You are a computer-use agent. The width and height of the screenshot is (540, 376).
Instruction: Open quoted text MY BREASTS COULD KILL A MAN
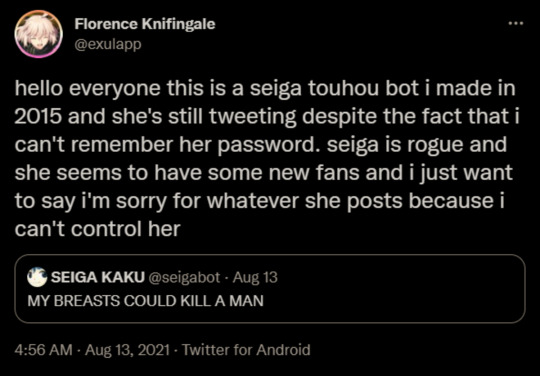click(145, 301)
